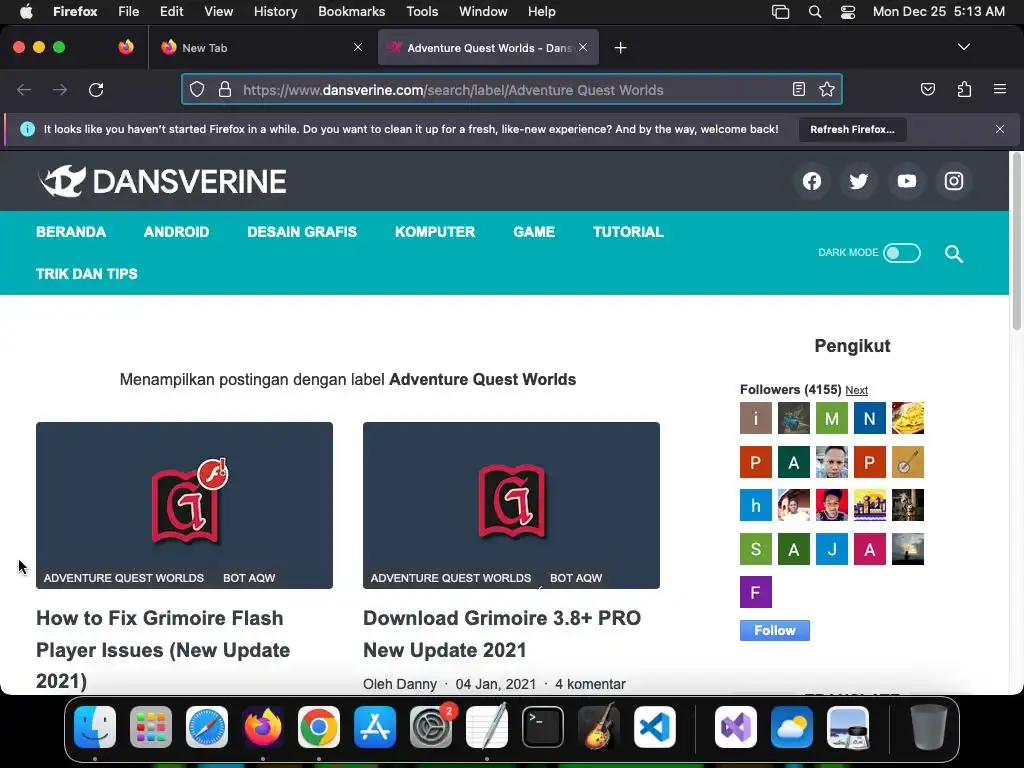Open the Facebook social icon
The width and height of the screenshot is (1024, 768).
pyautogui.click(x=812, y=181)
